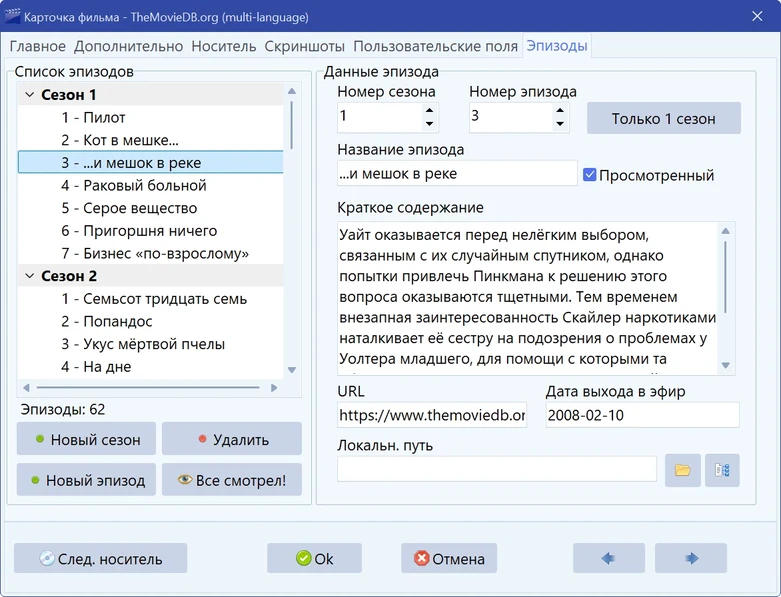Click the eye icon Все смотрел! button

click(232, 479)
